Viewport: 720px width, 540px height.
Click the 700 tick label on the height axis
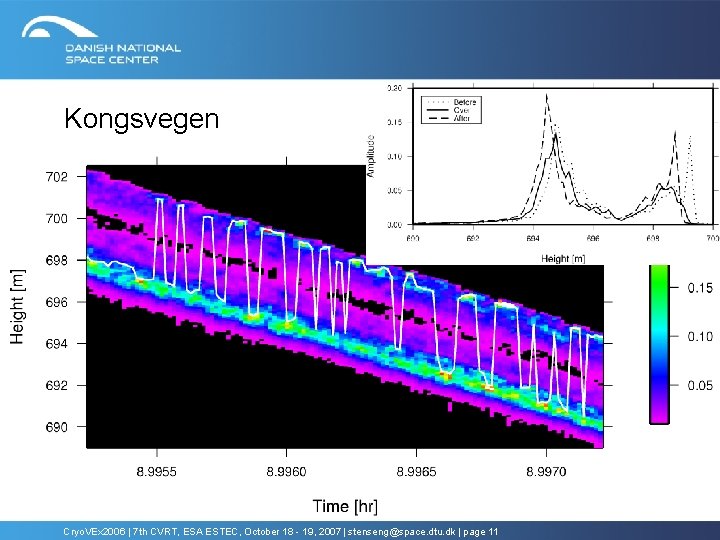56,219
